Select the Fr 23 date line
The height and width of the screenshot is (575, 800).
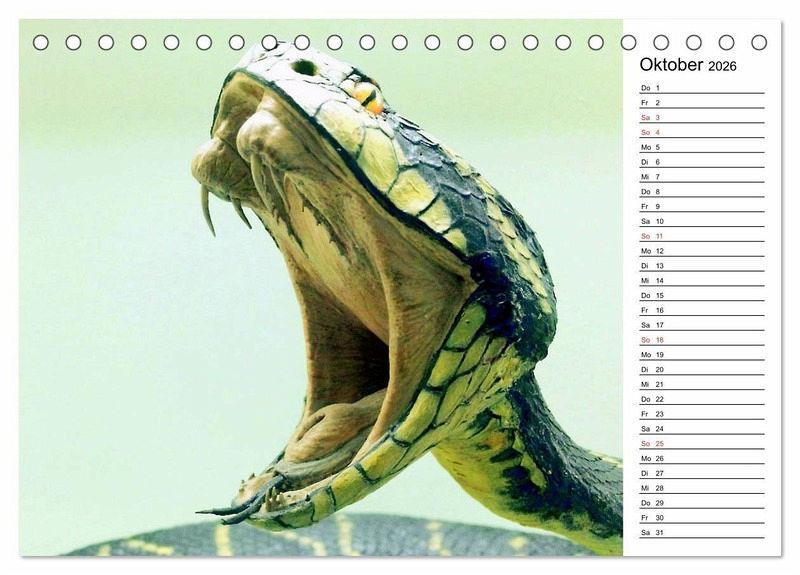tap(702, 414)
